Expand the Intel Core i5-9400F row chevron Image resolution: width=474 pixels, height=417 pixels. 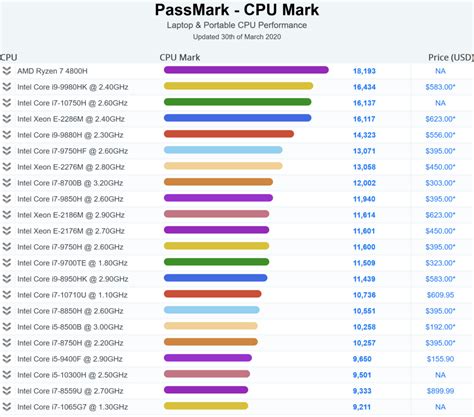(x=7, y=359)
